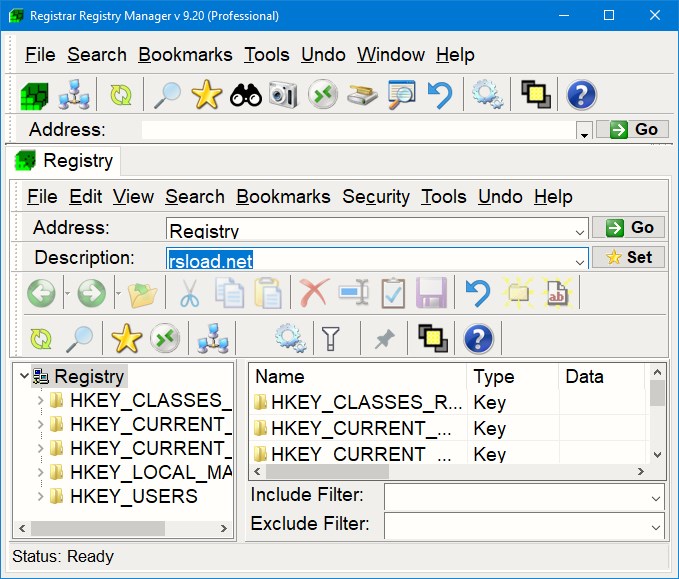Click the purple floppy disk save icon

(x=431, y=293)
